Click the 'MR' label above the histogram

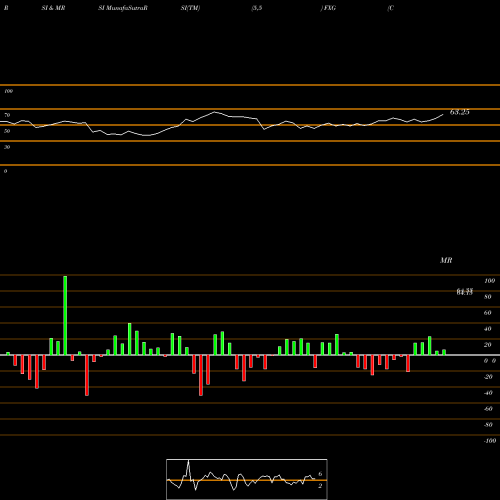446,260
